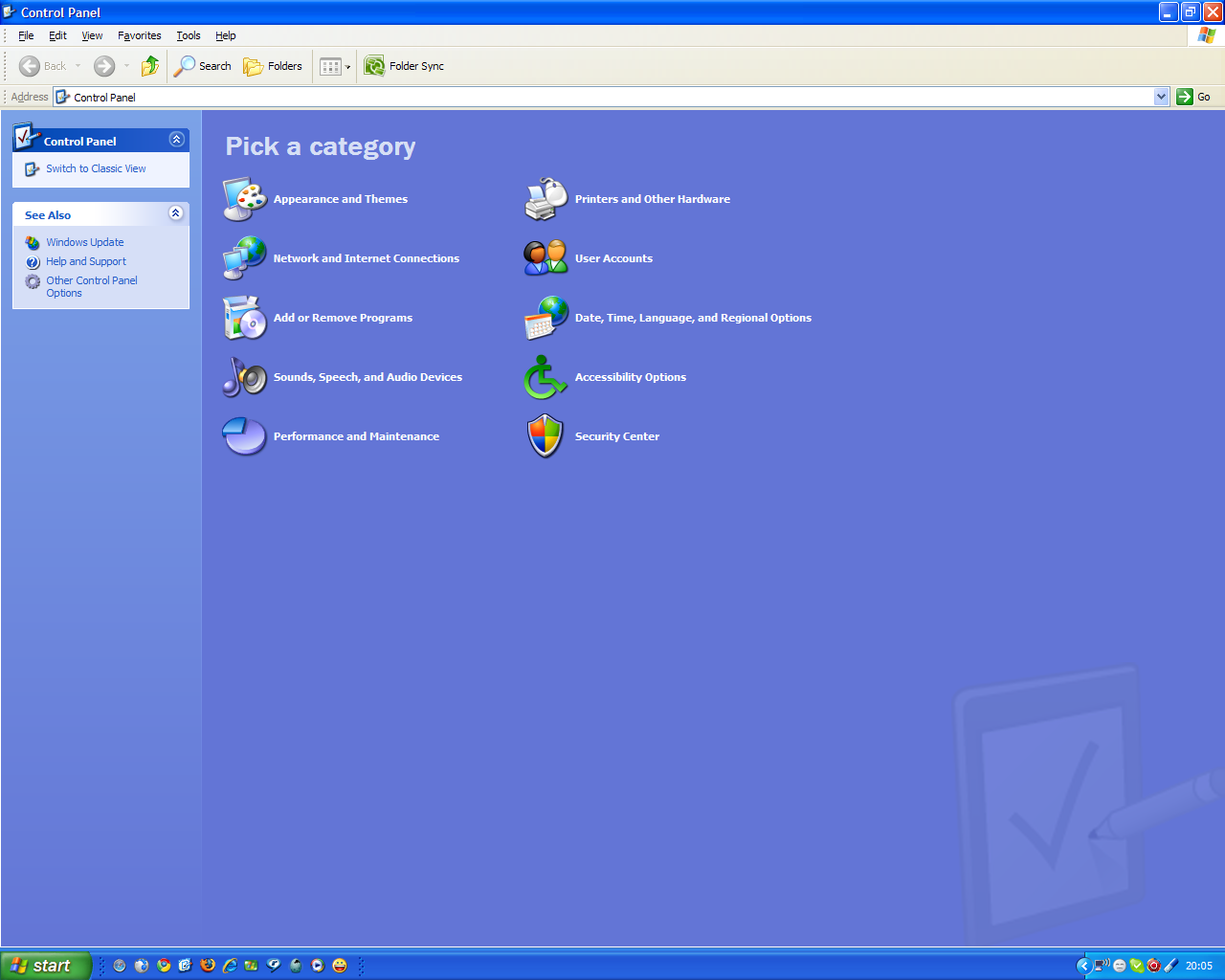Open the Edit menu

(57, 35)
